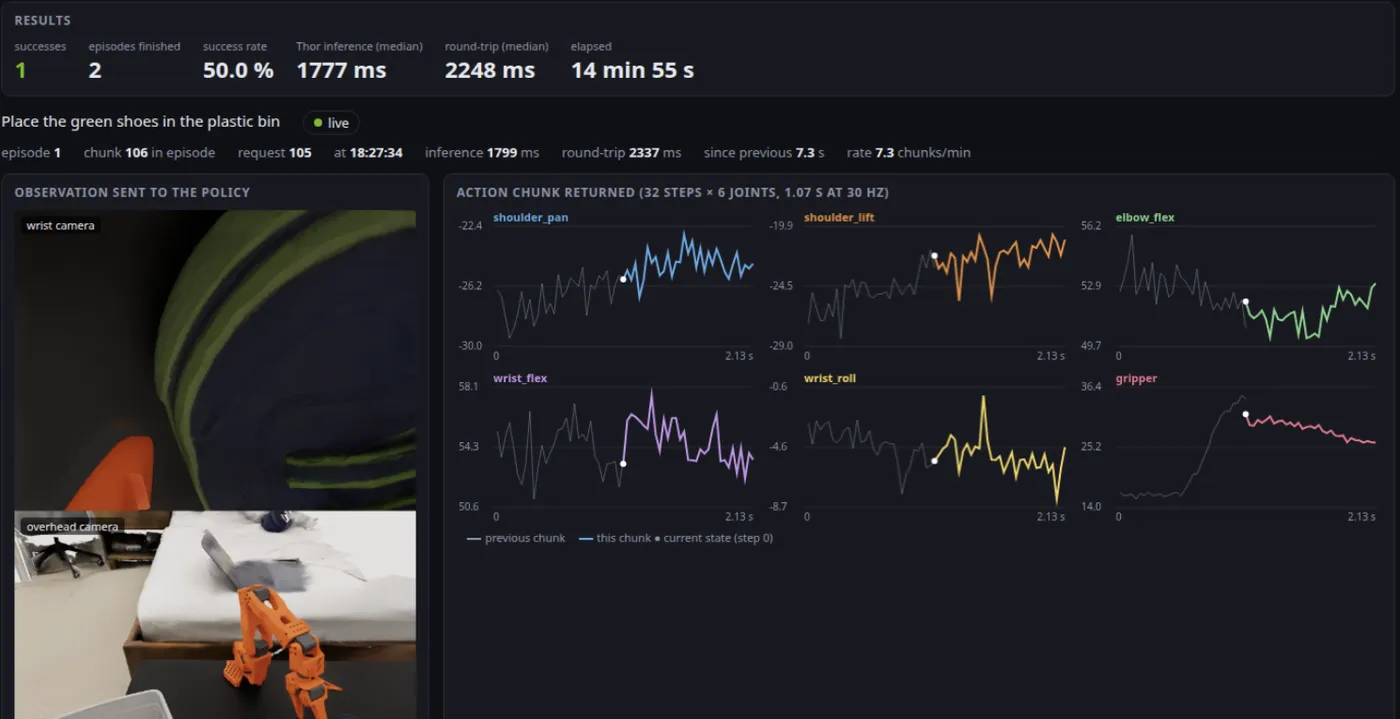The image size is (1400, 719).
Task: Select the wrist_roll chart title
Action: [x=830, y=378]
